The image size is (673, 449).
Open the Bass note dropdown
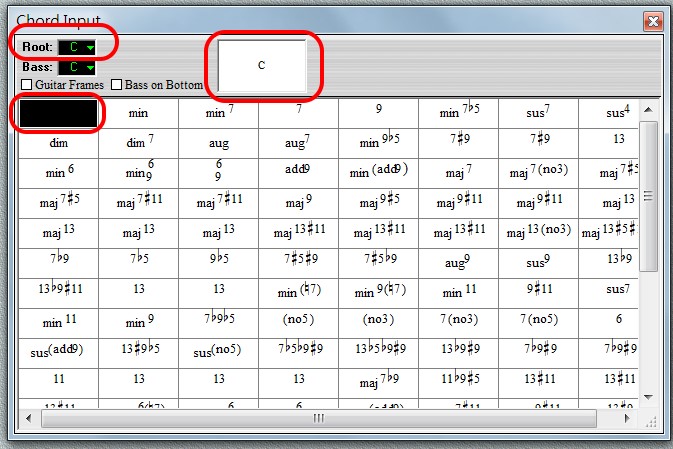(x=77, y=67)
